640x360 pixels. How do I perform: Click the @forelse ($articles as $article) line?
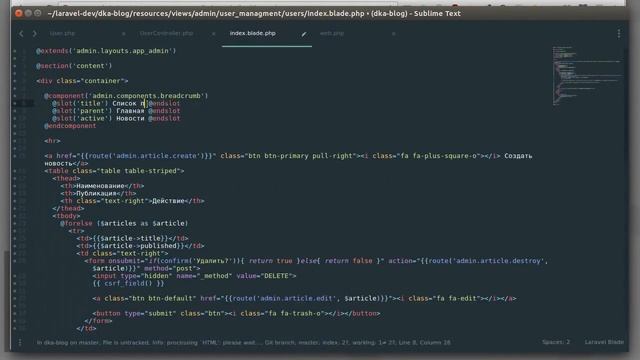124,223
